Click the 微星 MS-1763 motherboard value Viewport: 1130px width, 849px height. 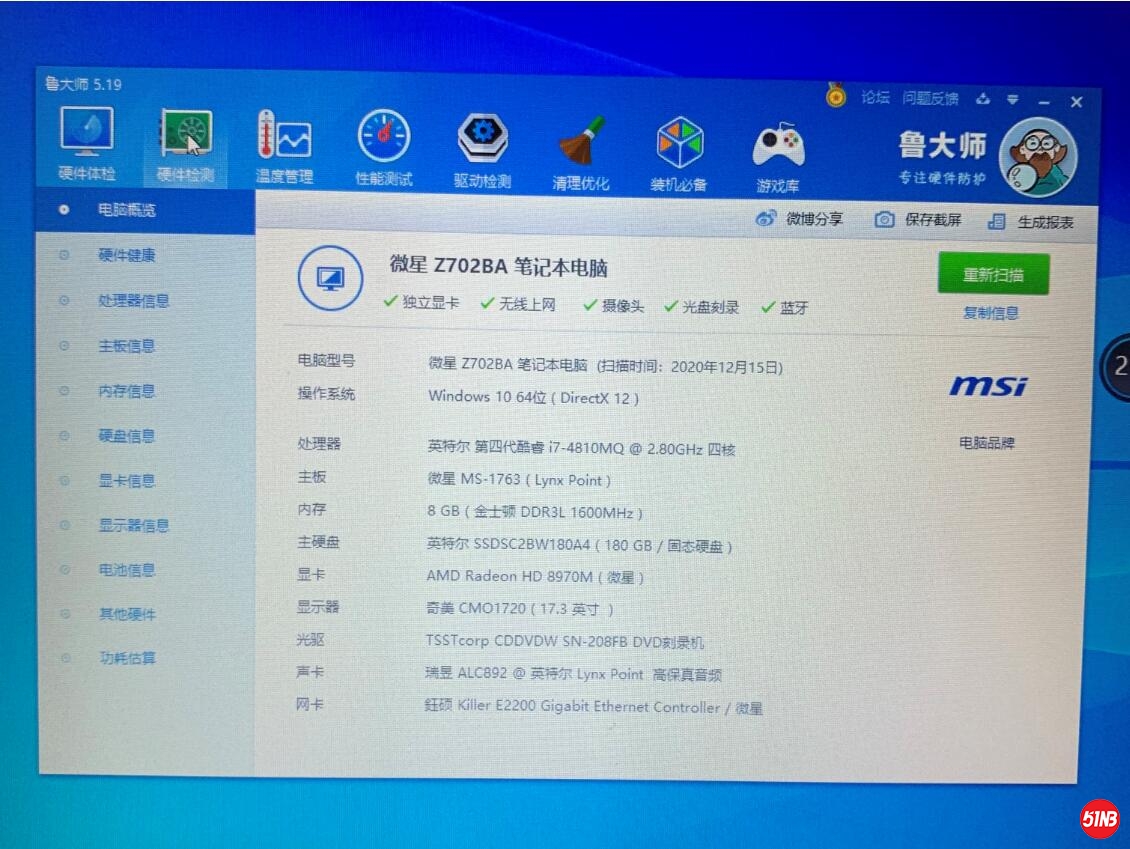[519, 480]
